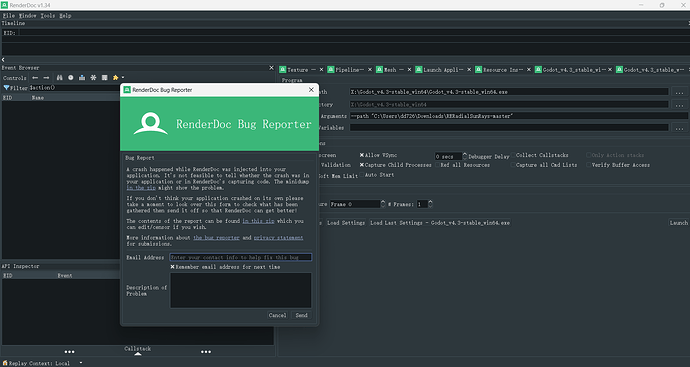Open the star bookmark dropdown arrow
The height and width of the screenshot is (367, 690).
pos(123,78)
